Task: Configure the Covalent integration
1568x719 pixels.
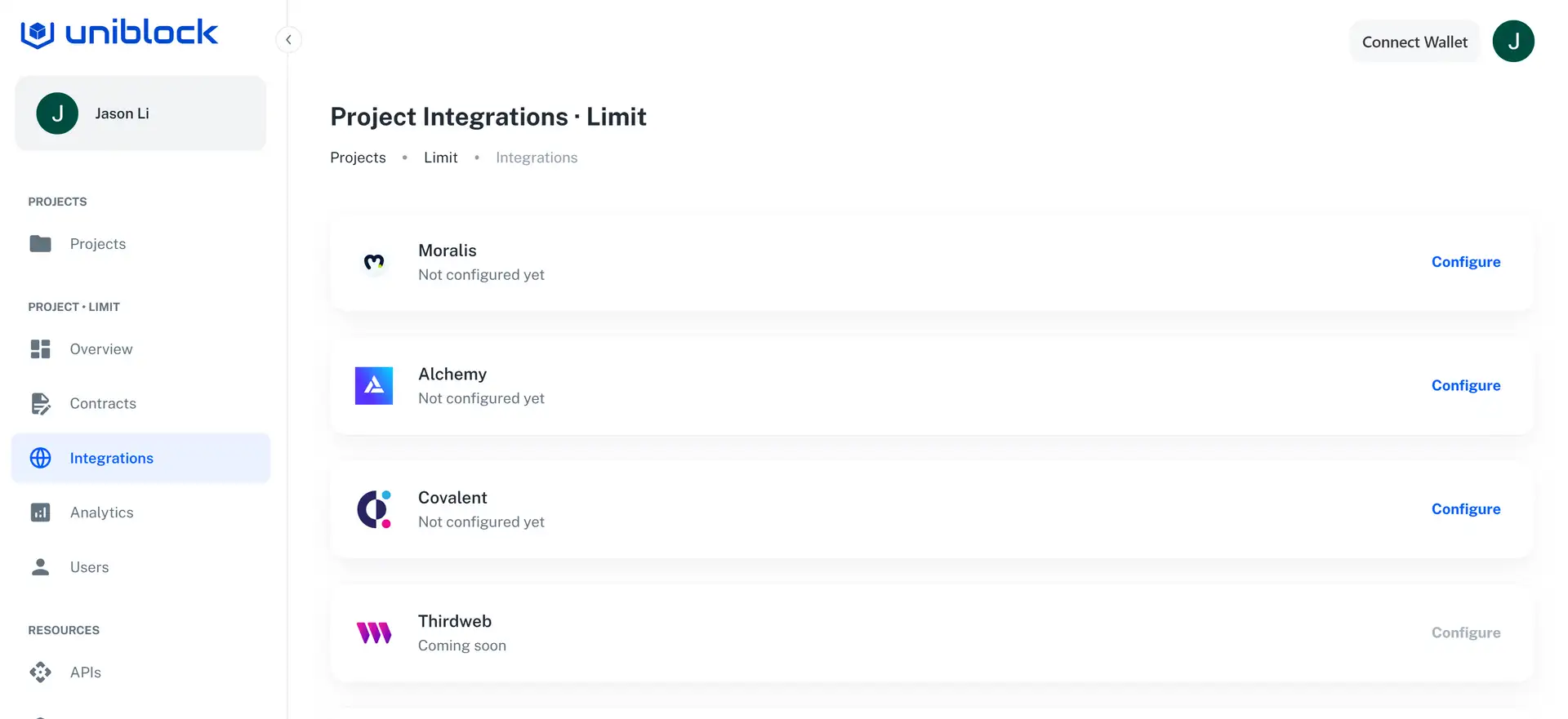Action: click(1465, 509)
